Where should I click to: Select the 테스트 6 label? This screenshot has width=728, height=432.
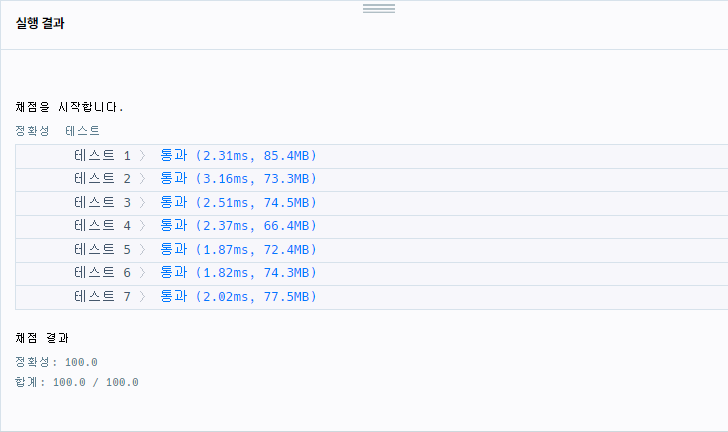(102, 272)
